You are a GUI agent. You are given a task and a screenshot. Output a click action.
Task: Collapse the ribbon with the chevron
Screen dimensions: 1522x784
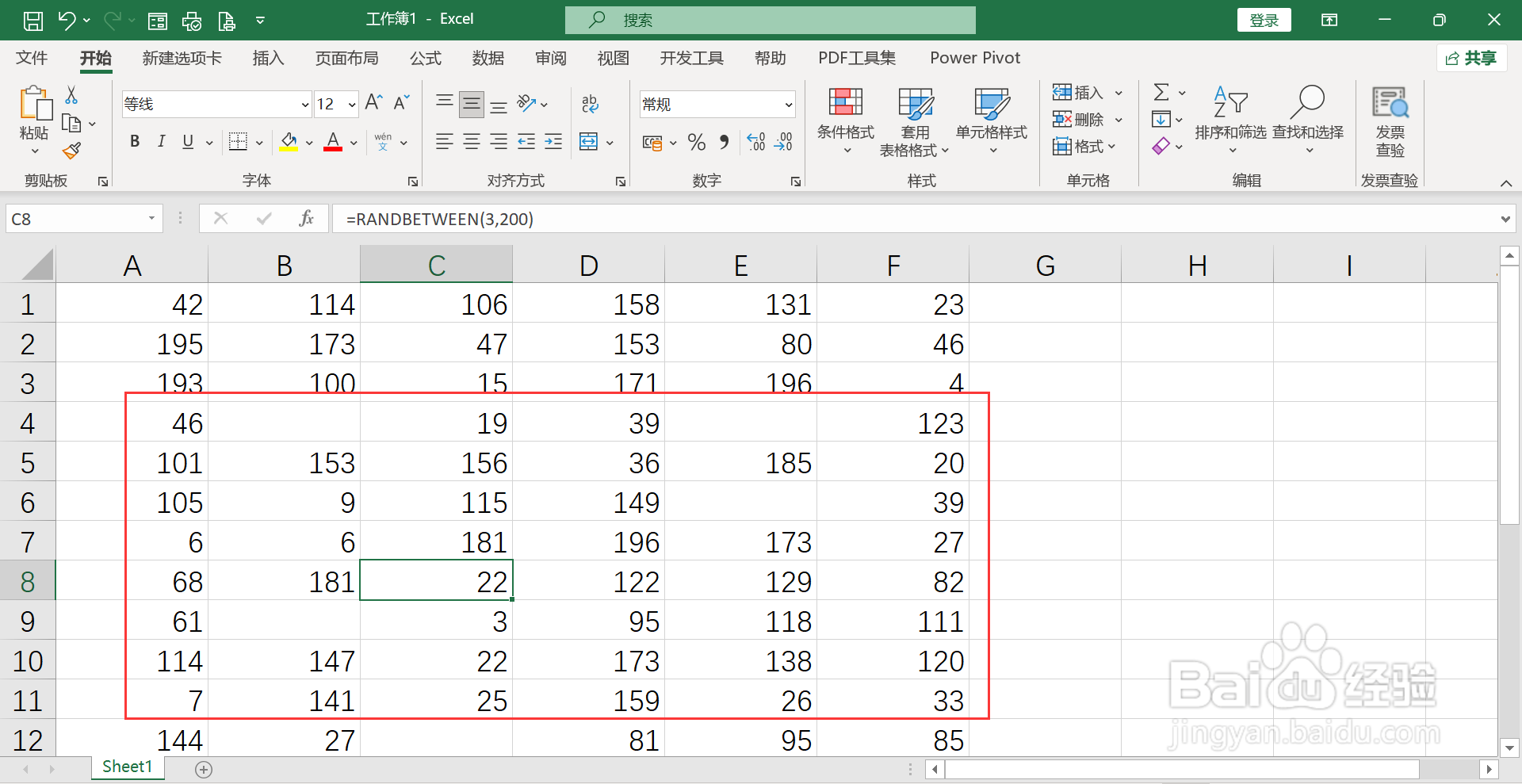click(x=1506, y=183)
